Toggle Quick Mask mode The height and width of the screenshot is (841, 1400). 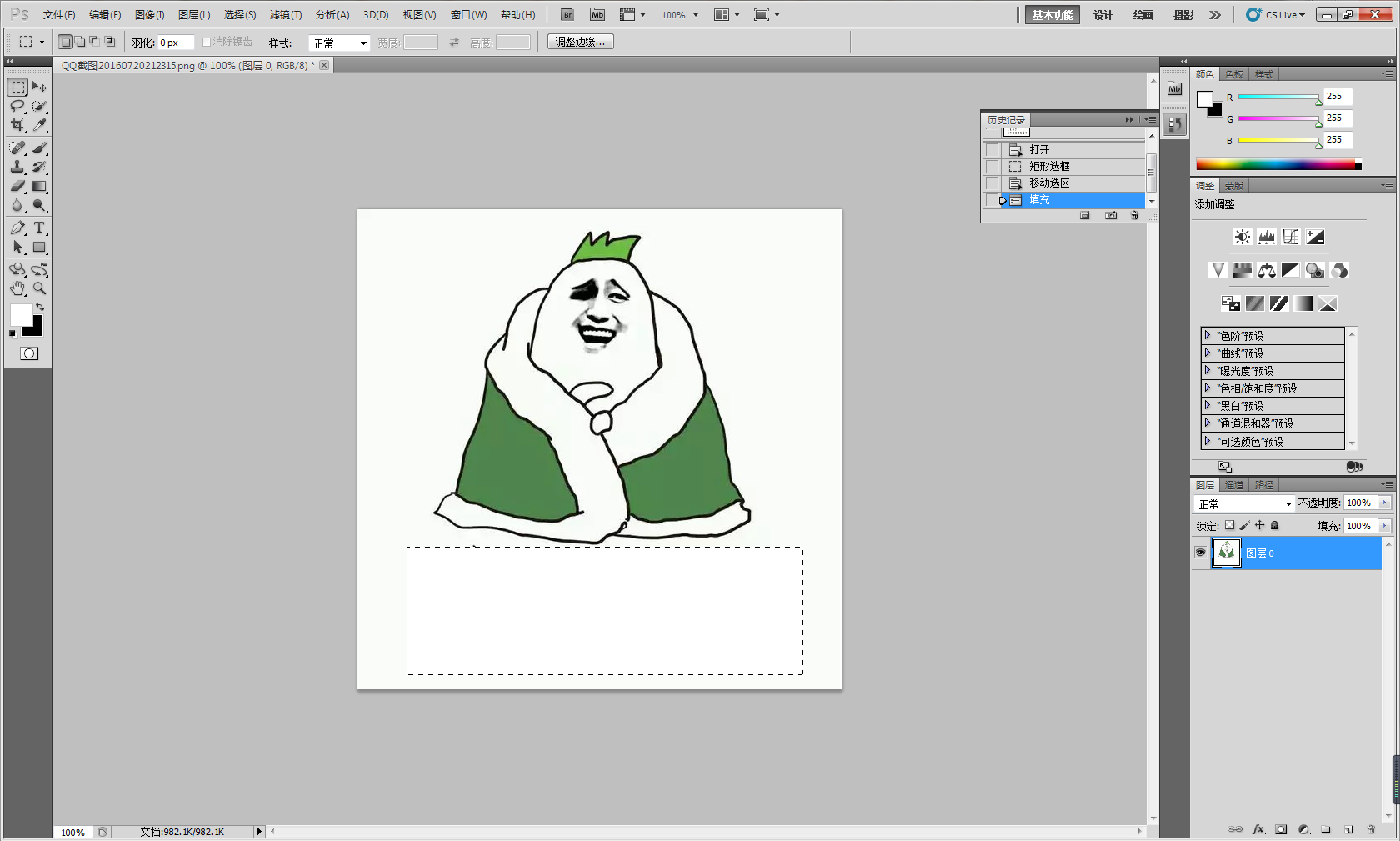(x=28, y=353)
